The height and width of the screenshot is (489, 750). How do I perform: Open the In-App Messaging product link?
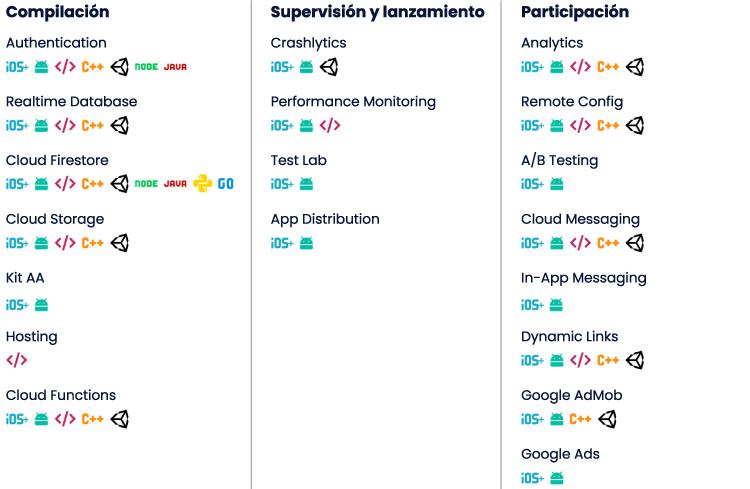tap(584, 277)
